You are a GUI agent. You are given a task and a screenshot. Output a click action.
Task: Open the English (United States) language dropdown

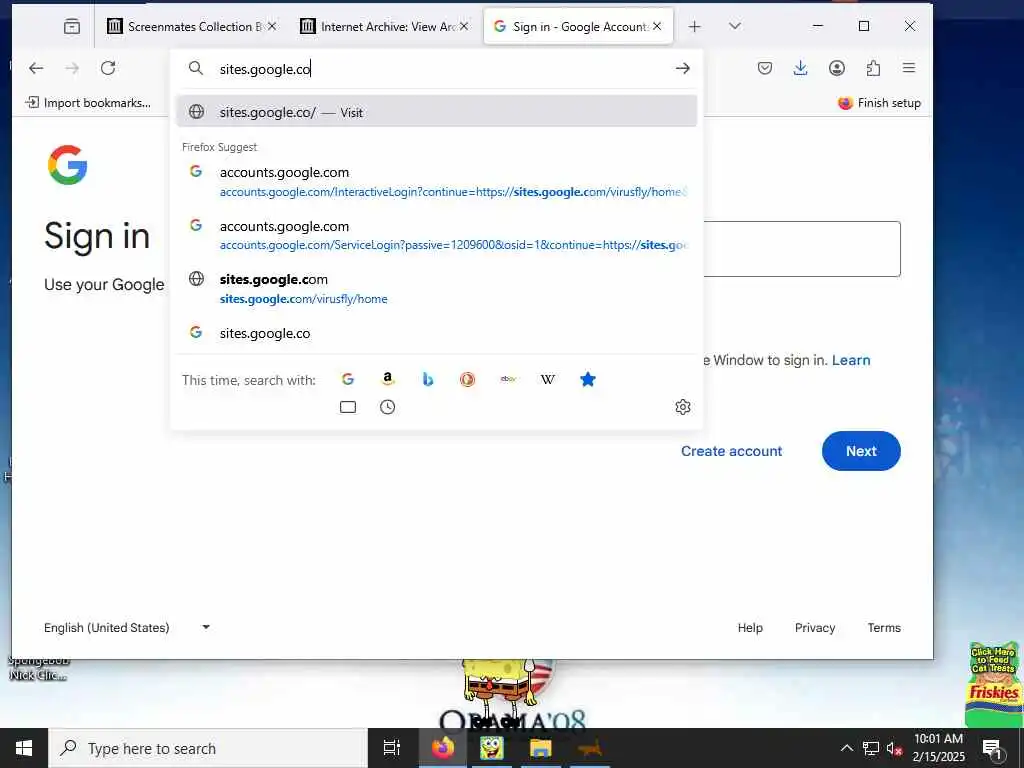click(127, 628)
